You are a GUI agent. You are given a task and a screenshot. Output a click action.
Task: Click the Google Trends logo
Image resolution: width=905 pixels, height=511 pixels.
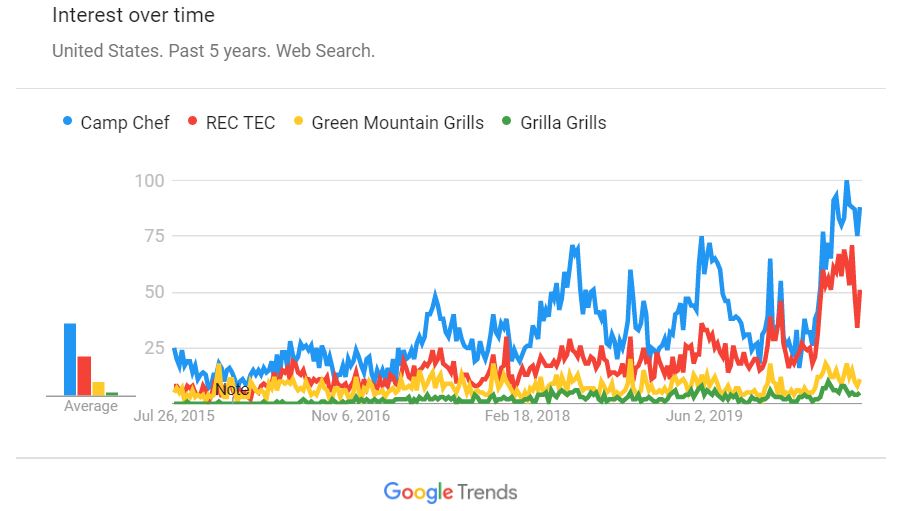click(451, 492)
